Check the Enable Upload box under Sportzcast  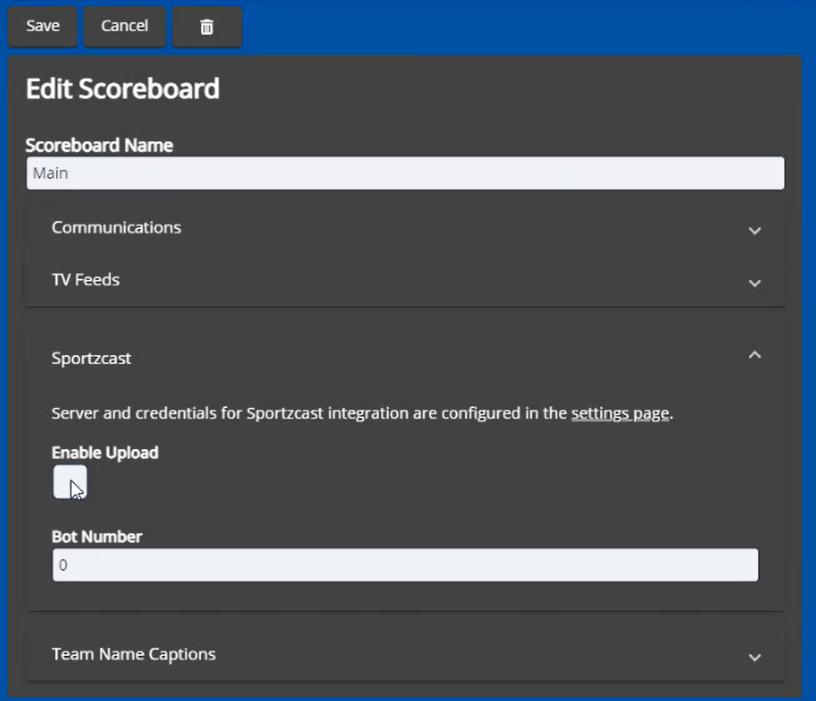68,482
